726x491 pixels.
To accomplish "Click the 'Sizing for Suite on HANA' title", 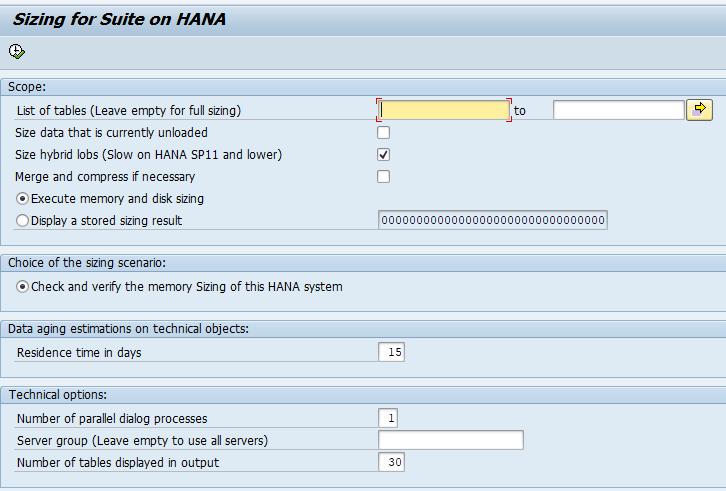I will tap(119, 19).
